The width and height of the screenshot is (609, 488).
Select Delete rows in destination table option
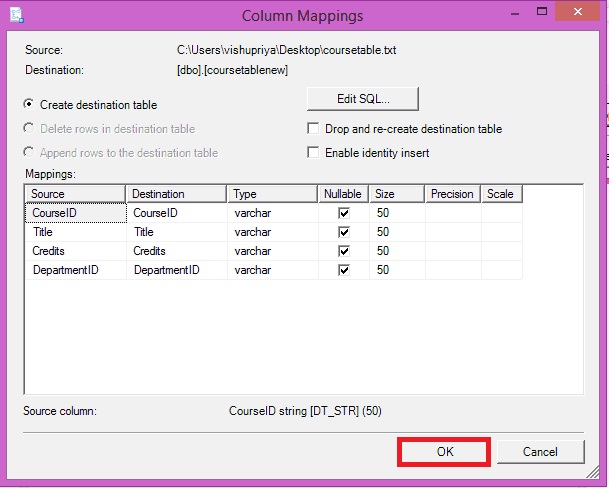pos(28,128)
